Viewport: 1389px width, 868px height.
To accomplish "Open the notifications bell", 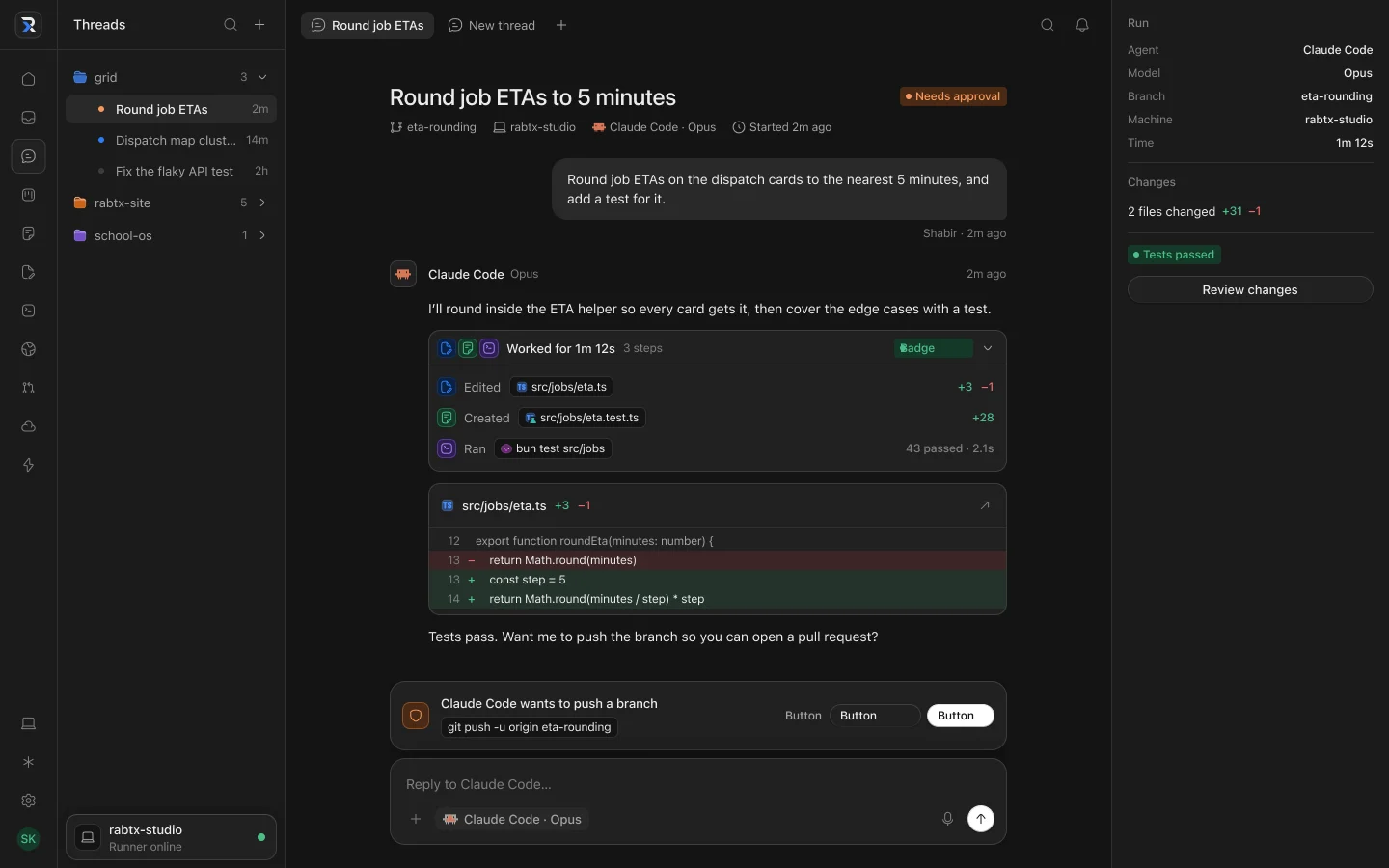I will (x=1082, y=25).
